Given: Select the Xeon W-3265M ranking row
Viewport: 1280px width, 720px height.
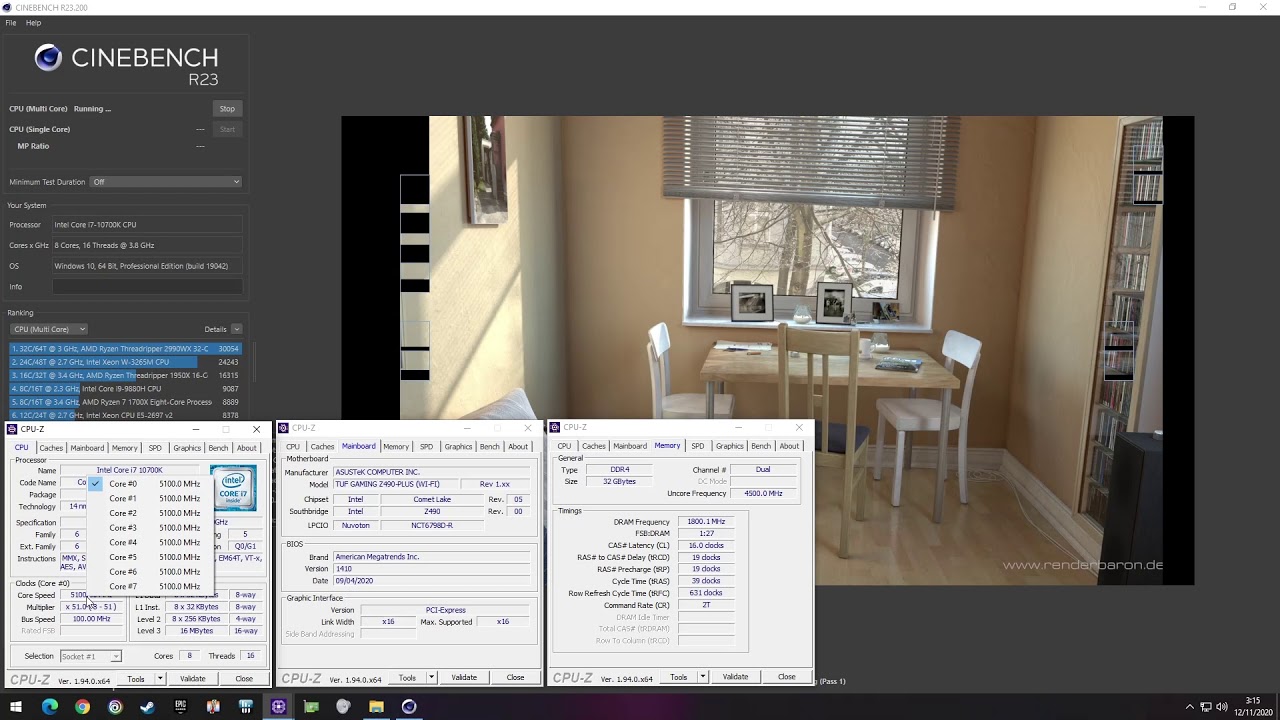Looking at the screenshot, I should pyautogui.click(x=125, y=362).
